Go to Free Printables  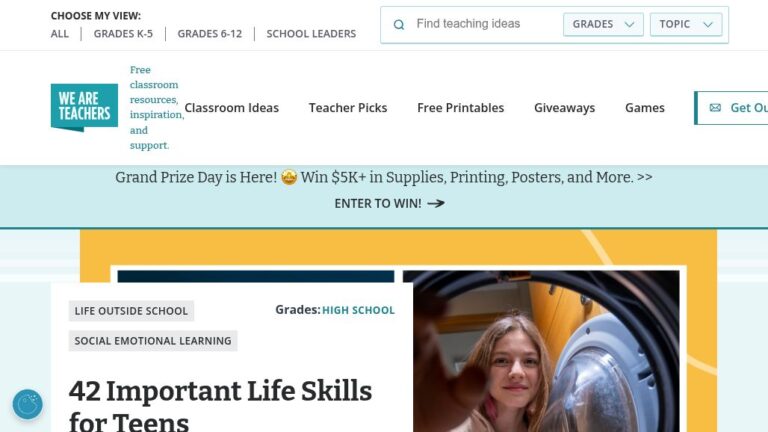tap(461, 108)
